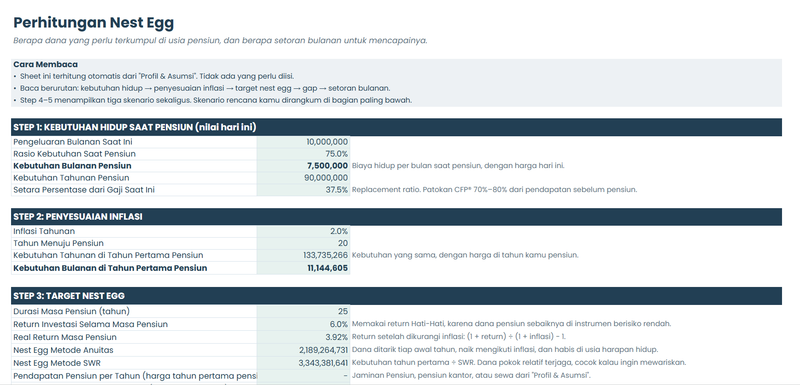The height and width of the screenshot is (385, 800).
Task: Click the 'Kebutuhan Tahunan Pensiun' label
Action: [71, 177]
